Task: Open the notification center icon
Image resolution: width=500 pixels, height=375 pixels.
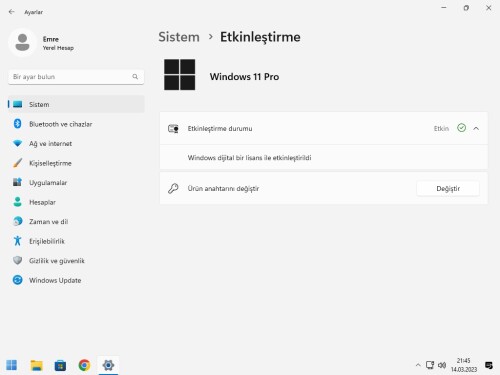Action: click(x=489, y=365)
